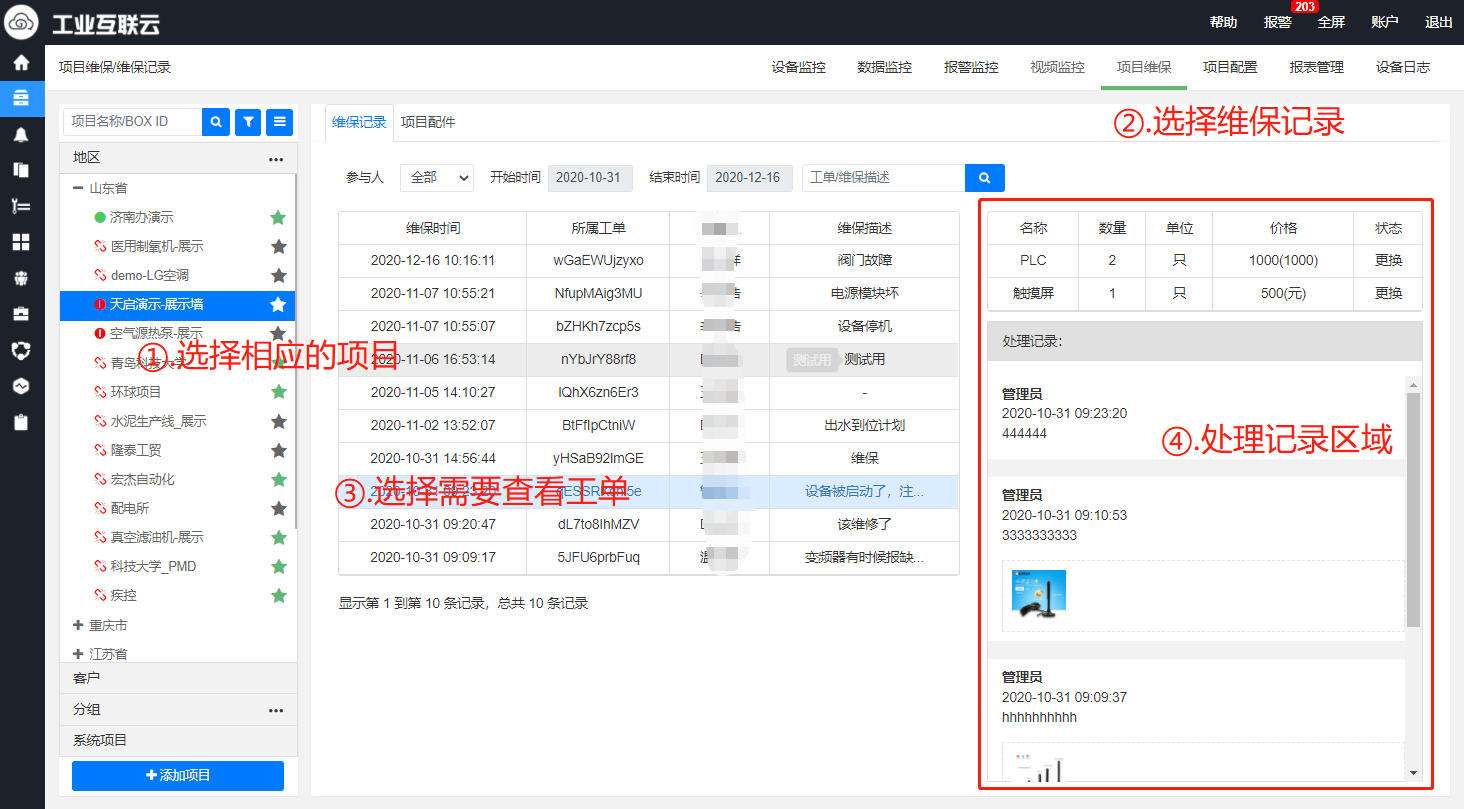The height and width of the screenshot is (809, 1464).
Task: Open the people group sidebar icon
Action: click(21, 278)
